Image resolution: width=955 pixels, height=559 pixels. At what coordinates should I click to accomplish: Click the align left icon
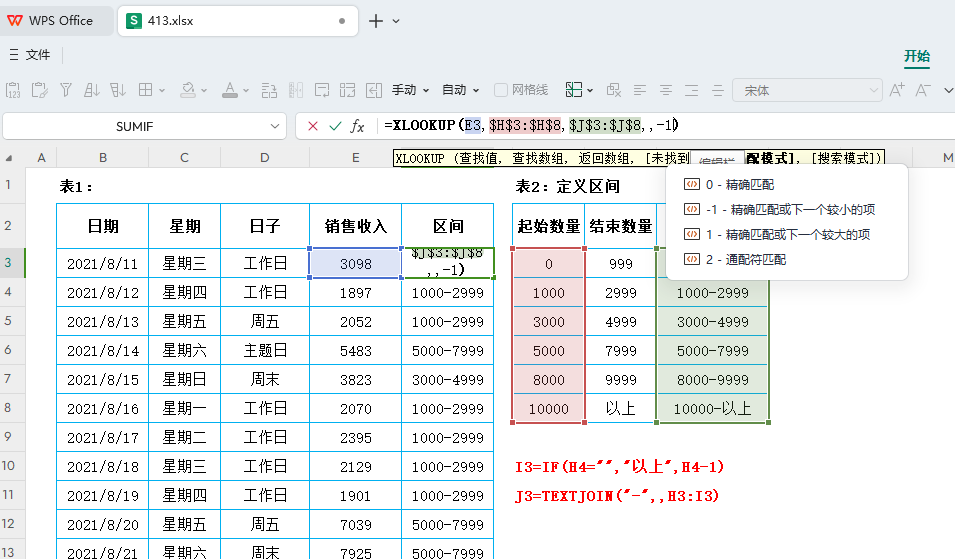[x=640, y=90]
